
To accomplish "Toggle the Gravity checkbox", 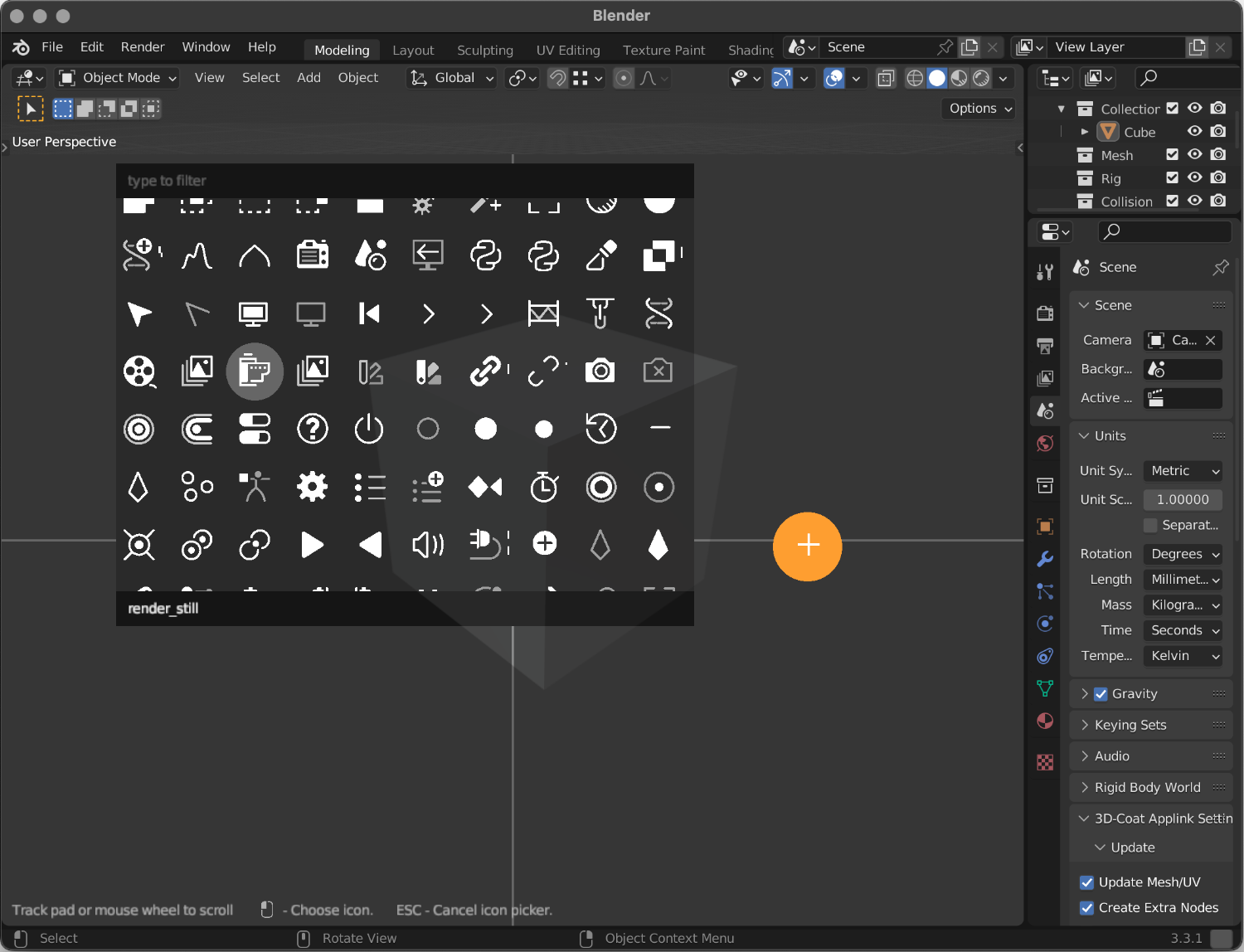I will point(1101,694).
